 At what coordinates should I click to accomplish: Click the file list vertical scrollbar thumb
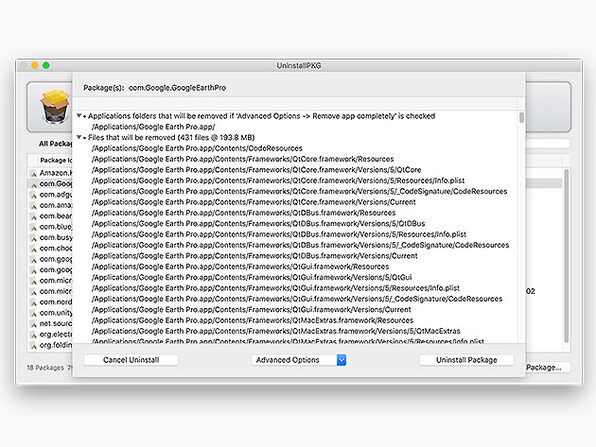click(x=522, y=117)
